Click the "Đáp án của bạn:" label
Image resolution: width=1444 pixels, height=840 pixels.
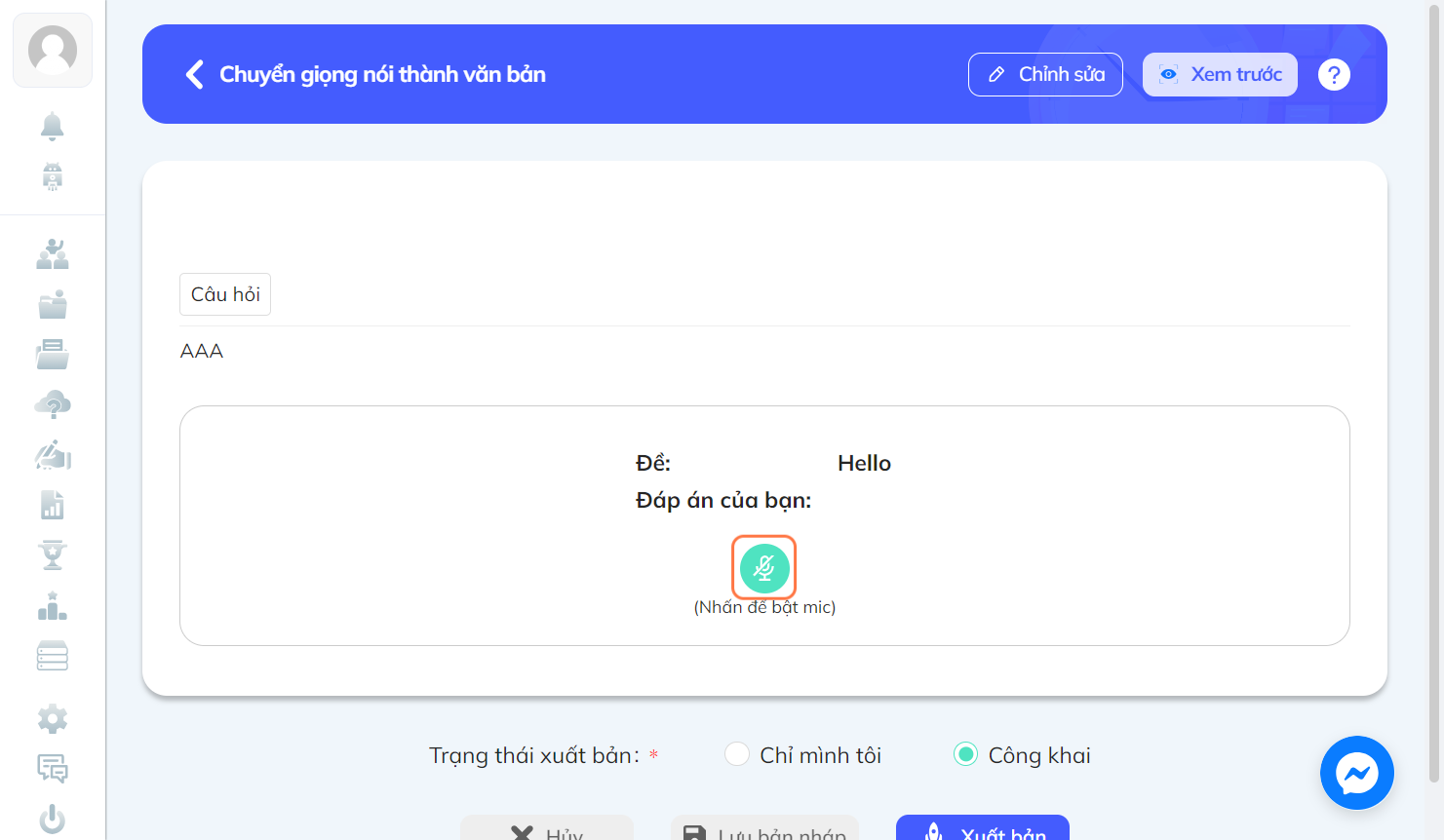723,501
